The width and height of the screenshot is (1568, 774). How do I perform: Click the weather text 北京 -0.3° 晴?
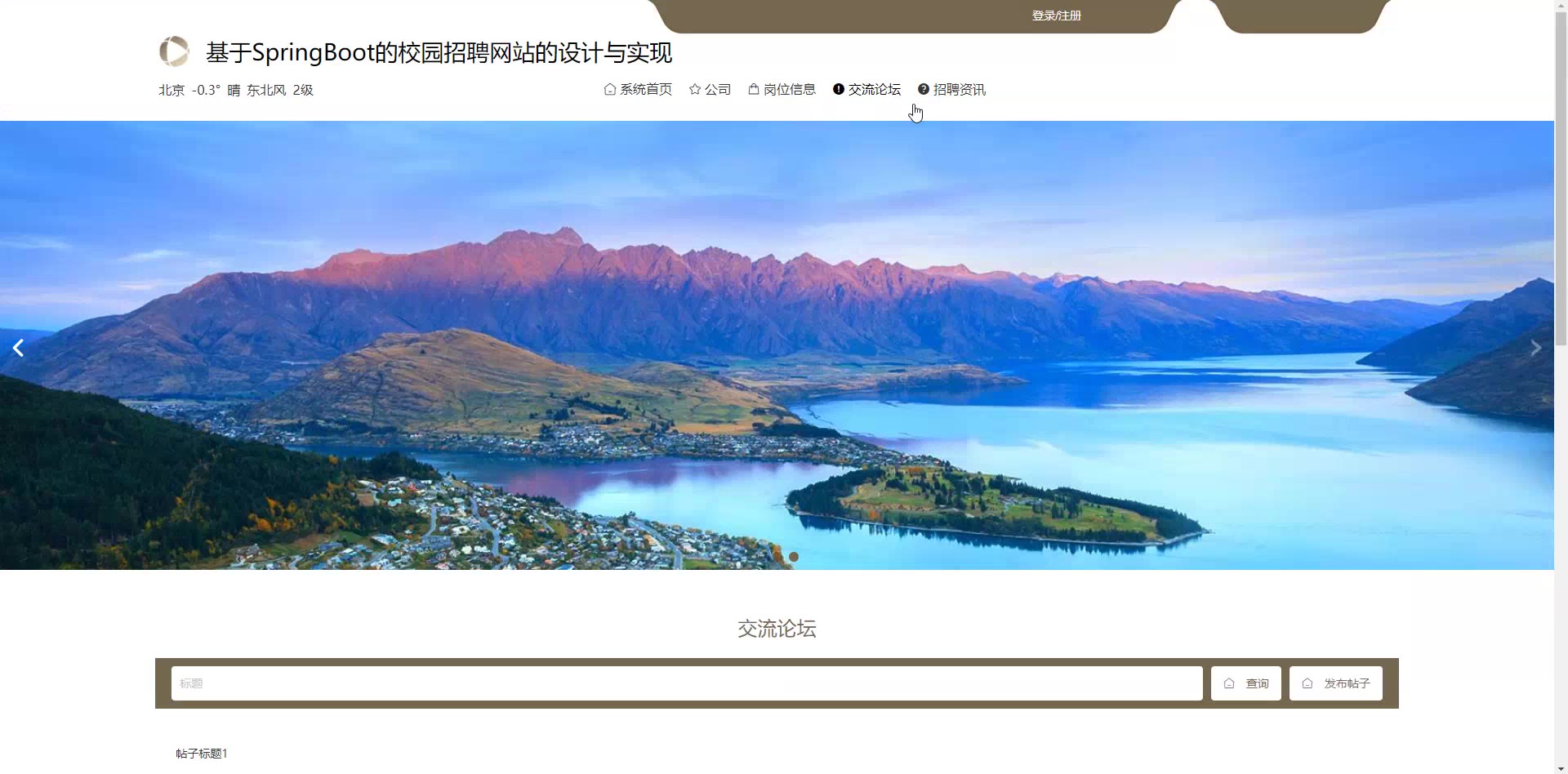pyautogui.click(x=199, y=90)
